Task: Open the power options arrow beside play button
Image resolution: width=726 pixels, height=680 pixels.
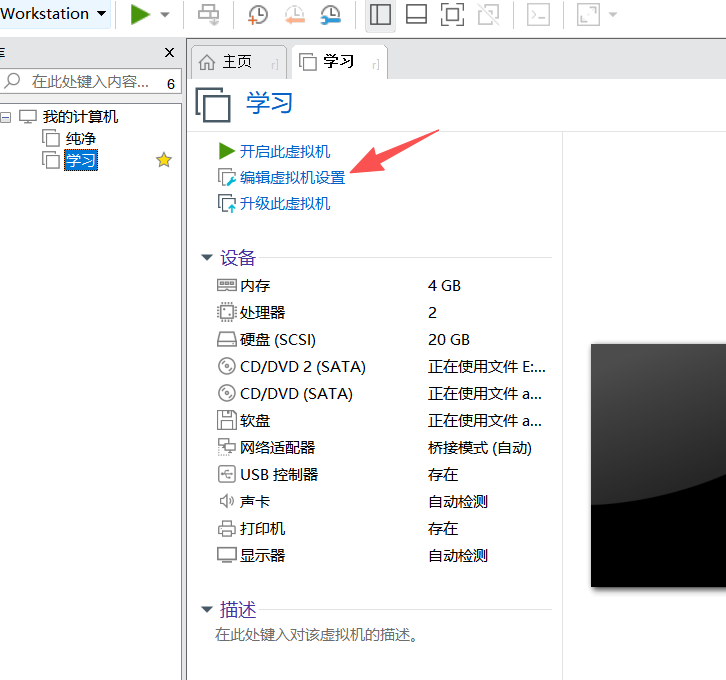Action: click(x=165, y=15)
